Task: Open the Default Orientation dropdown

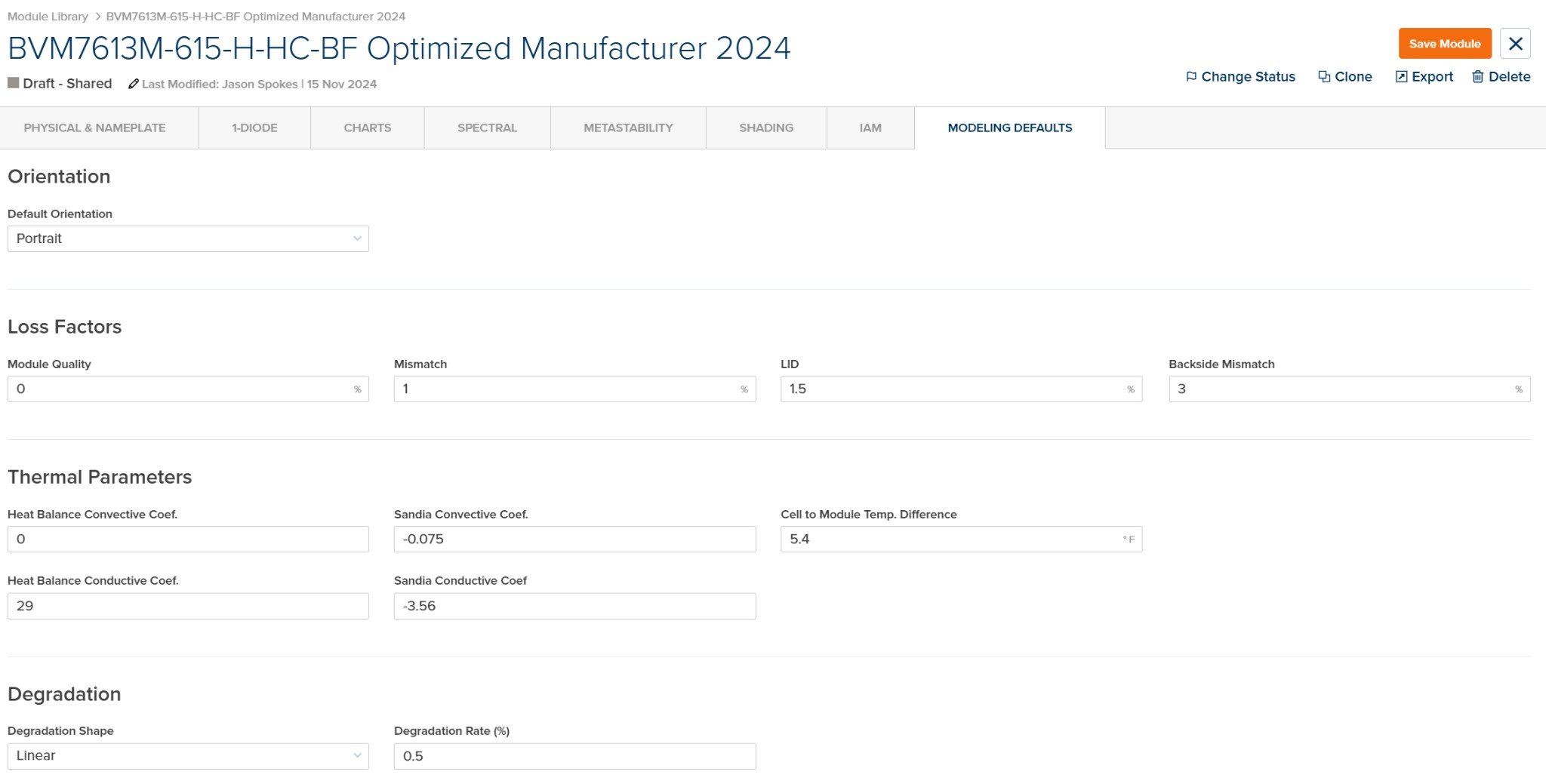Action: tap(188, 238)
